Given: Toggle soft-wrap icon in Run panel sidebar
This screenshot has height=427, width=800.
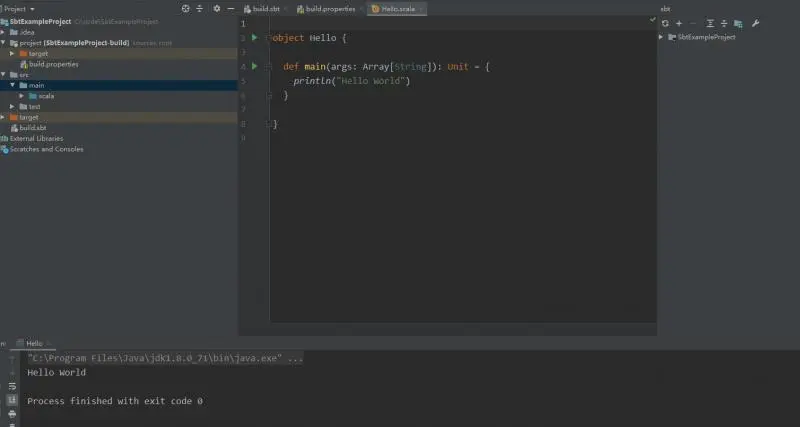Looking at the screenshot, I should pos(12,386).
